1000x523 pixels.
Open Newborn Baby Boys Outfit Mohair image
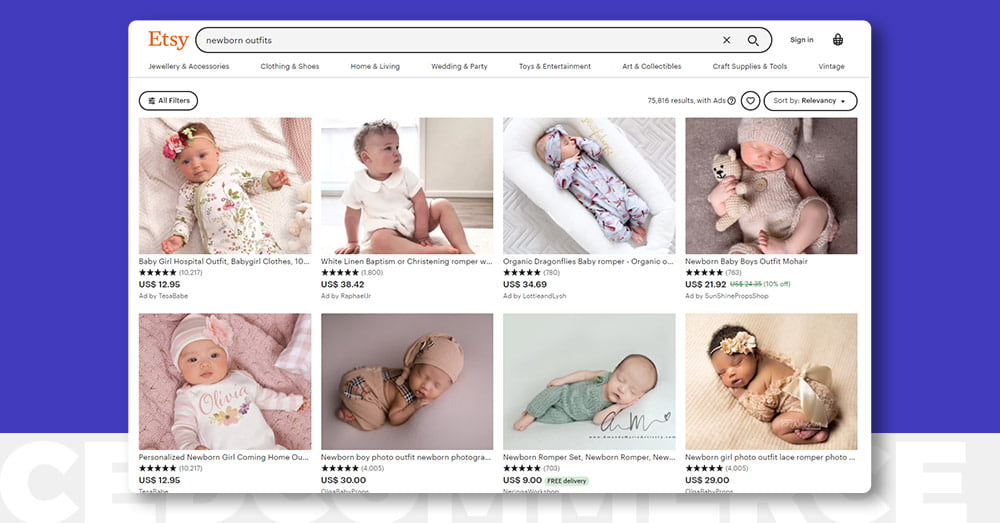[771, 186]
